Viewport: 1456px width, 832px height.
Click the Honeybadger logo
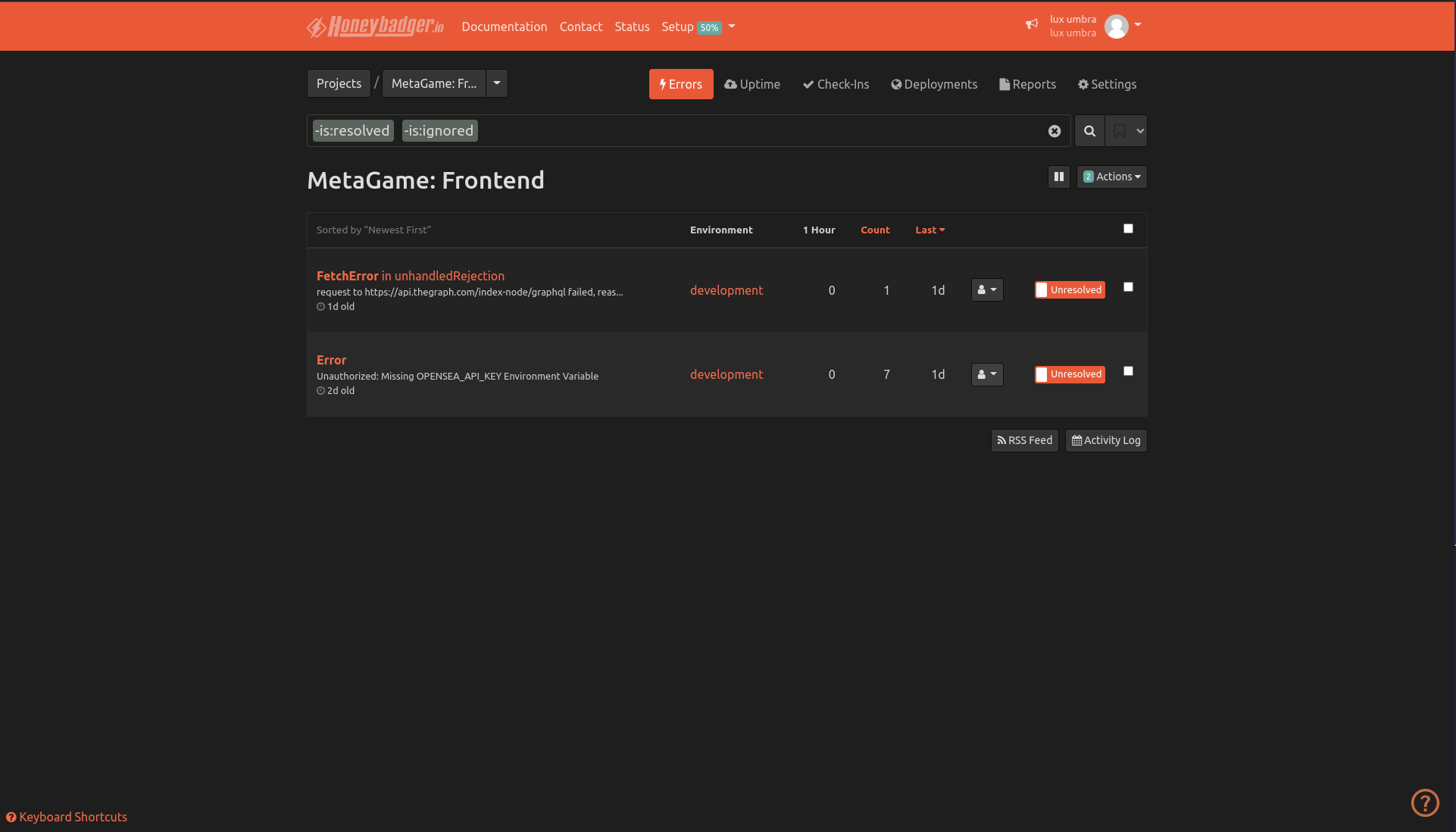tap(374, 26)
